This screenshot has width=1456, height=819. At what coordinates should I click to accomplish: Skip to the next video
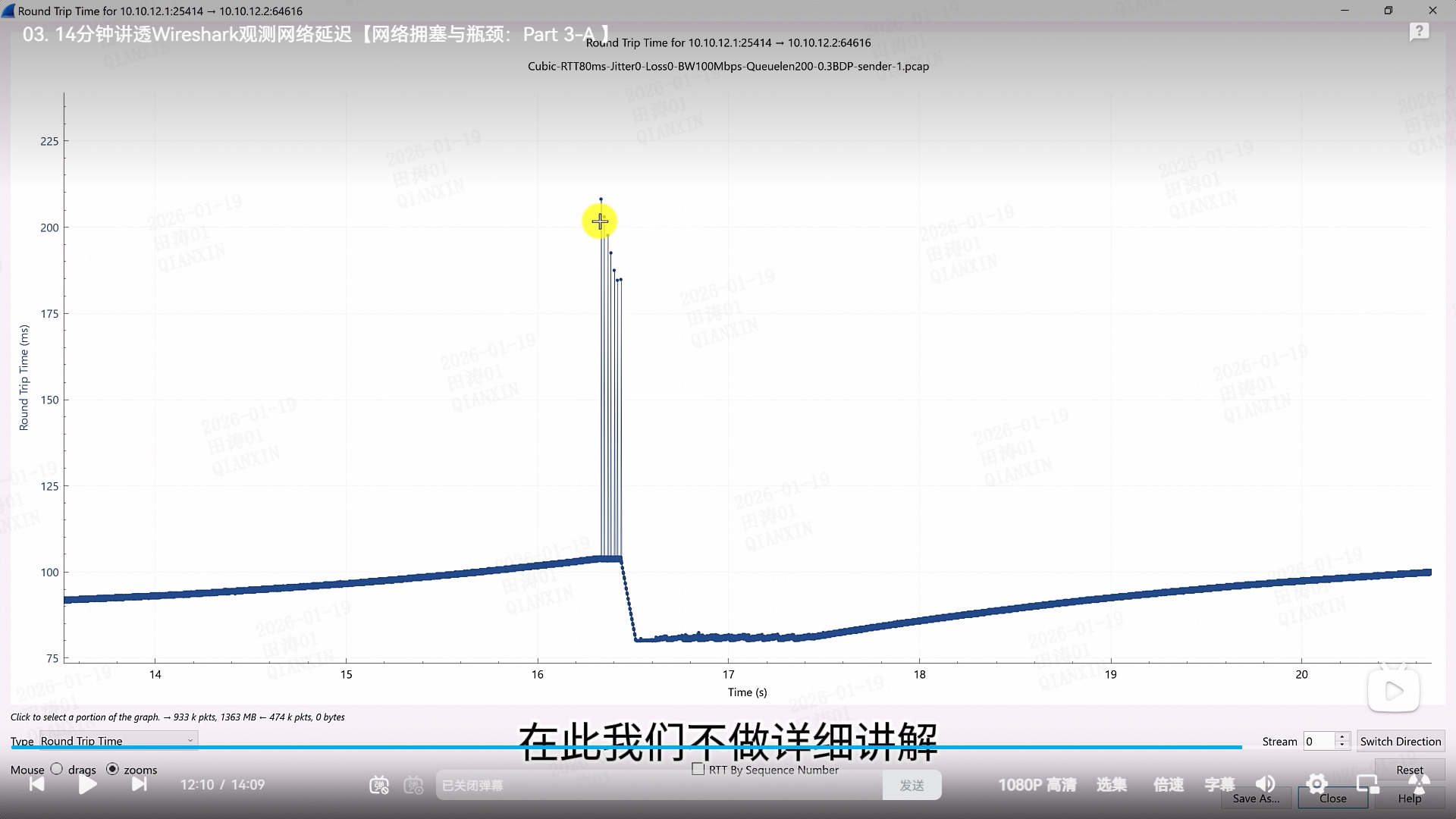139,785
